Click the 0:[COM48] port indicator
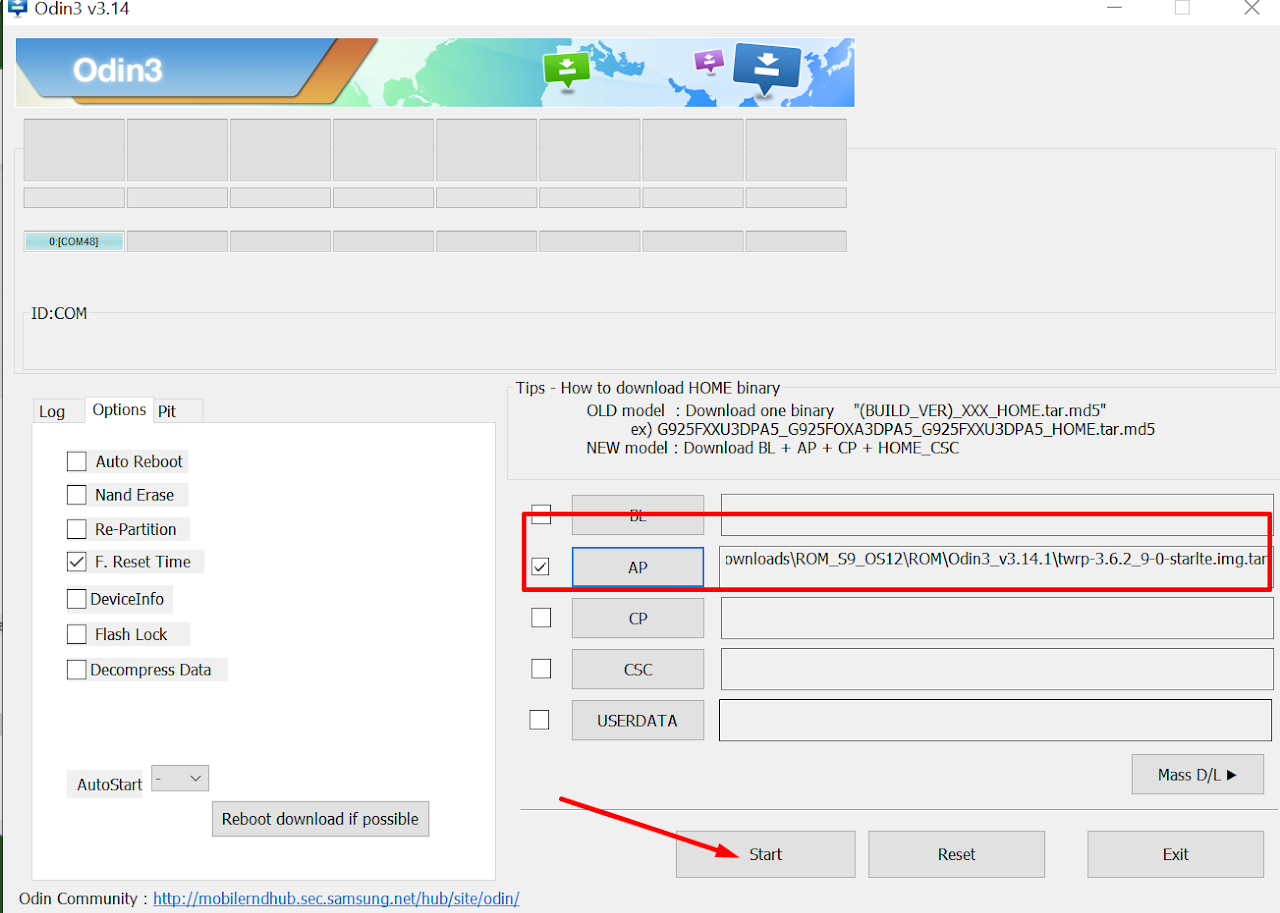 74,241
